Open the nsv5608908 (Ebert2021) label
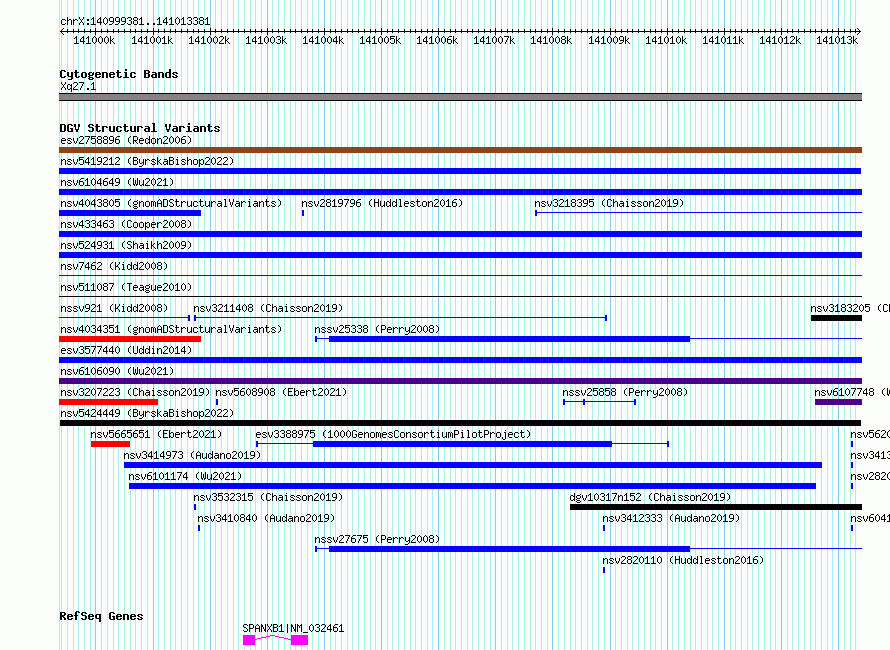 click(281, 392)
